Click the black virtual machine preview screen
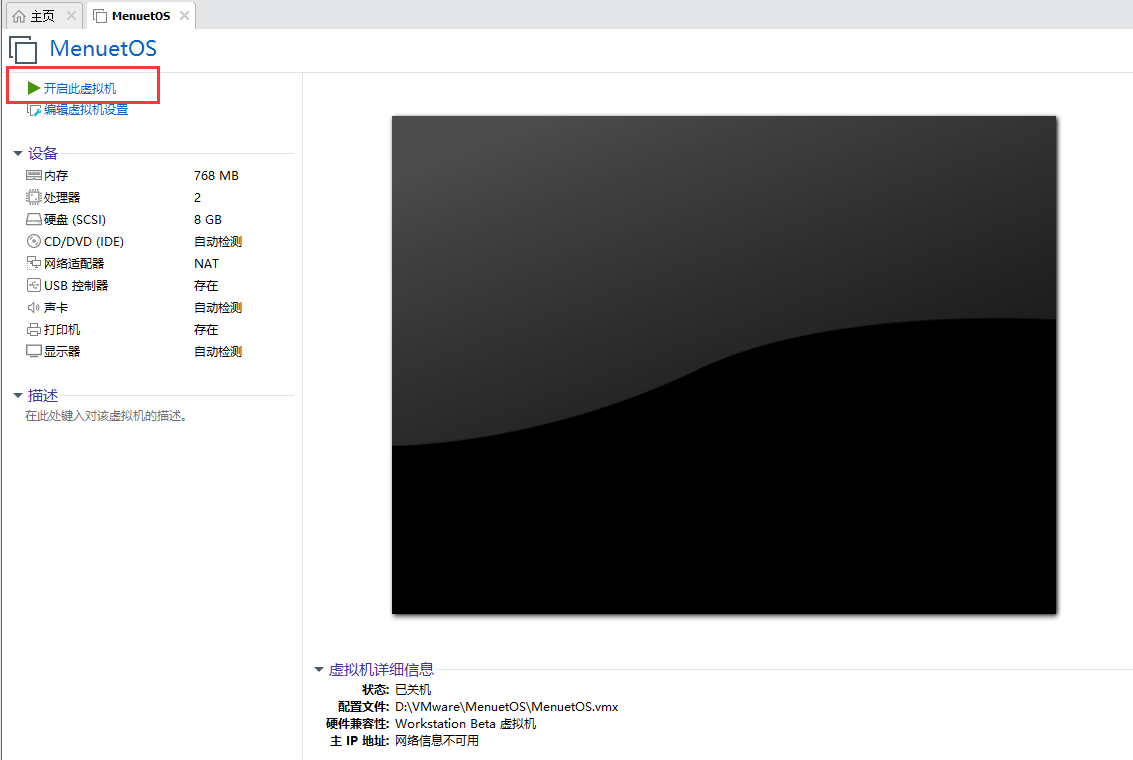This screenshot has height=760, width=1133. click(723, 365)
